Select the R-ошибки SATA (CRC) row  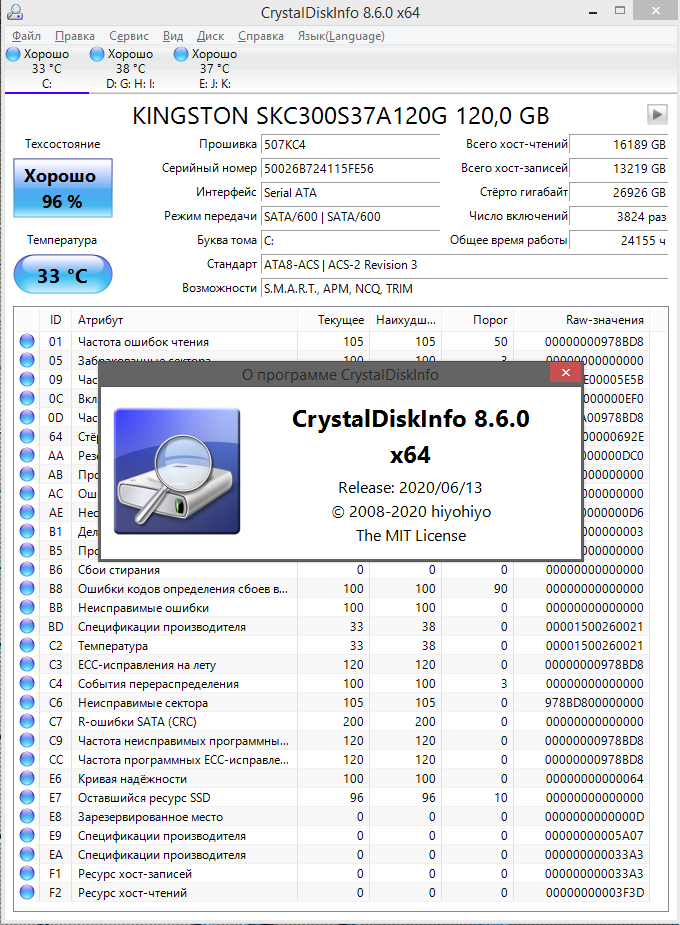point(332,721)
